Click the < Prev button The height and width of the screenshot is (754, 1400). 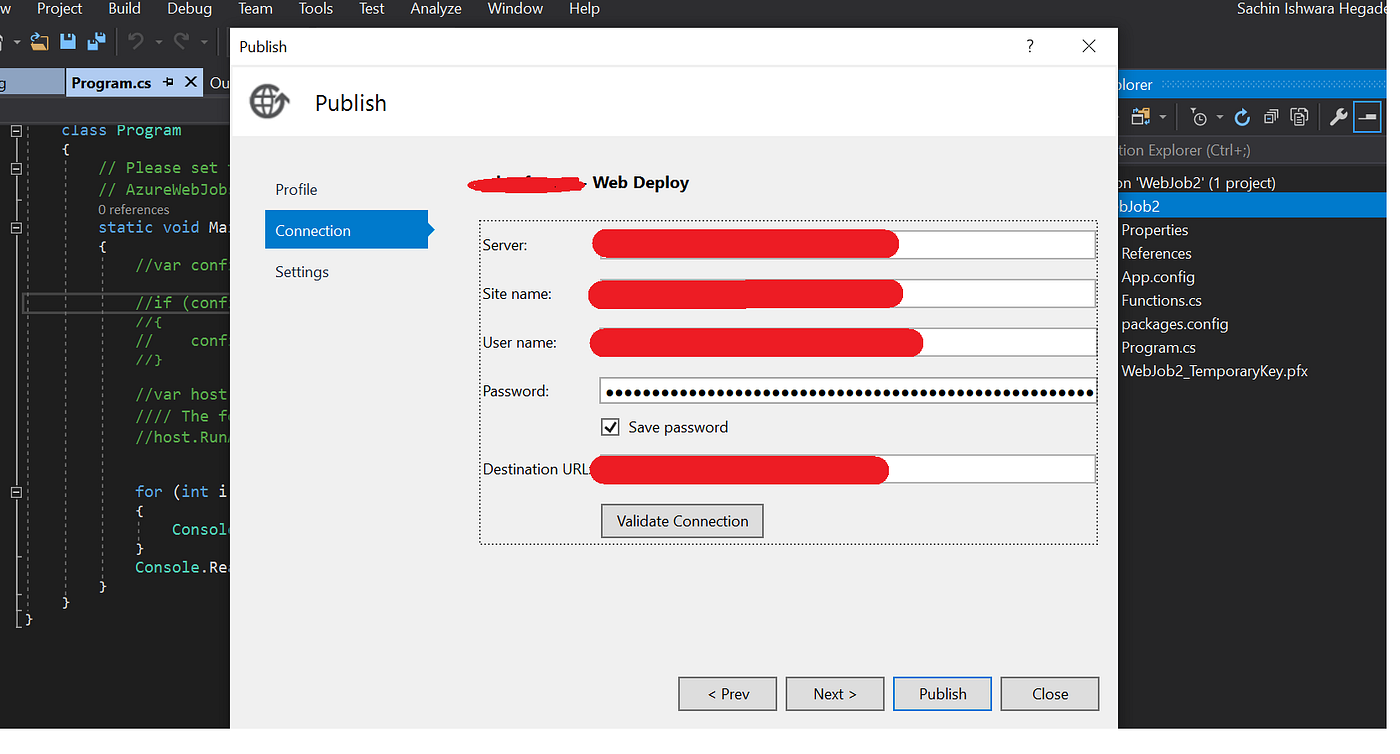pyautogui.click(x=728, y=693)
